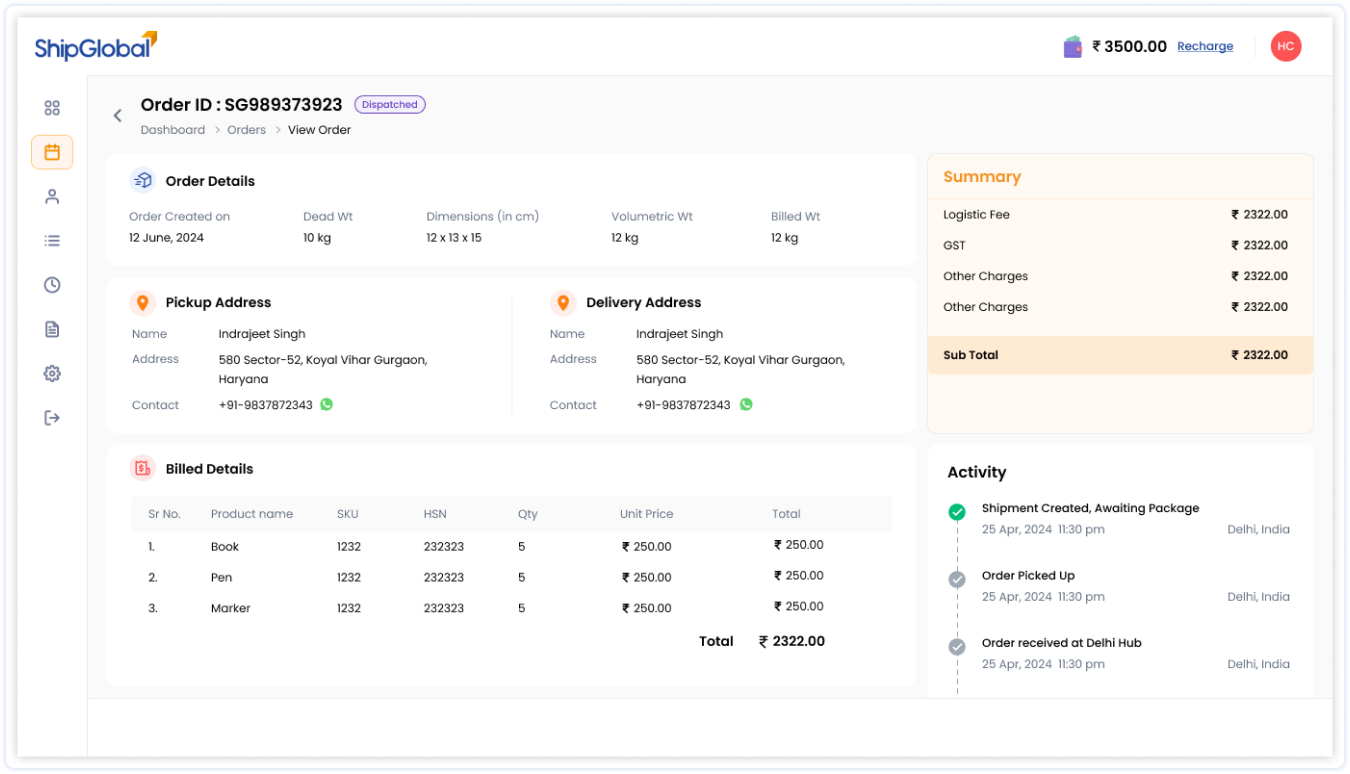Click the Pickup Address location pin icon
The height and width of the screenshot is (774, 1350).
[144, 302]
